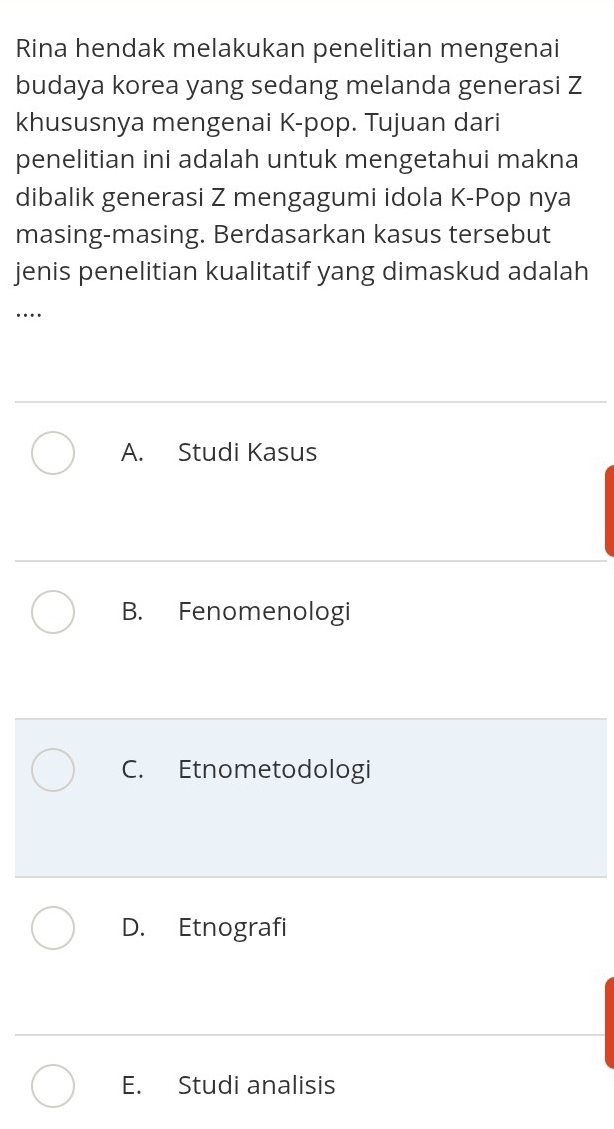614x1129 pixels.
Task: Click the orange side tab near option A
Action: click(609, 510)
